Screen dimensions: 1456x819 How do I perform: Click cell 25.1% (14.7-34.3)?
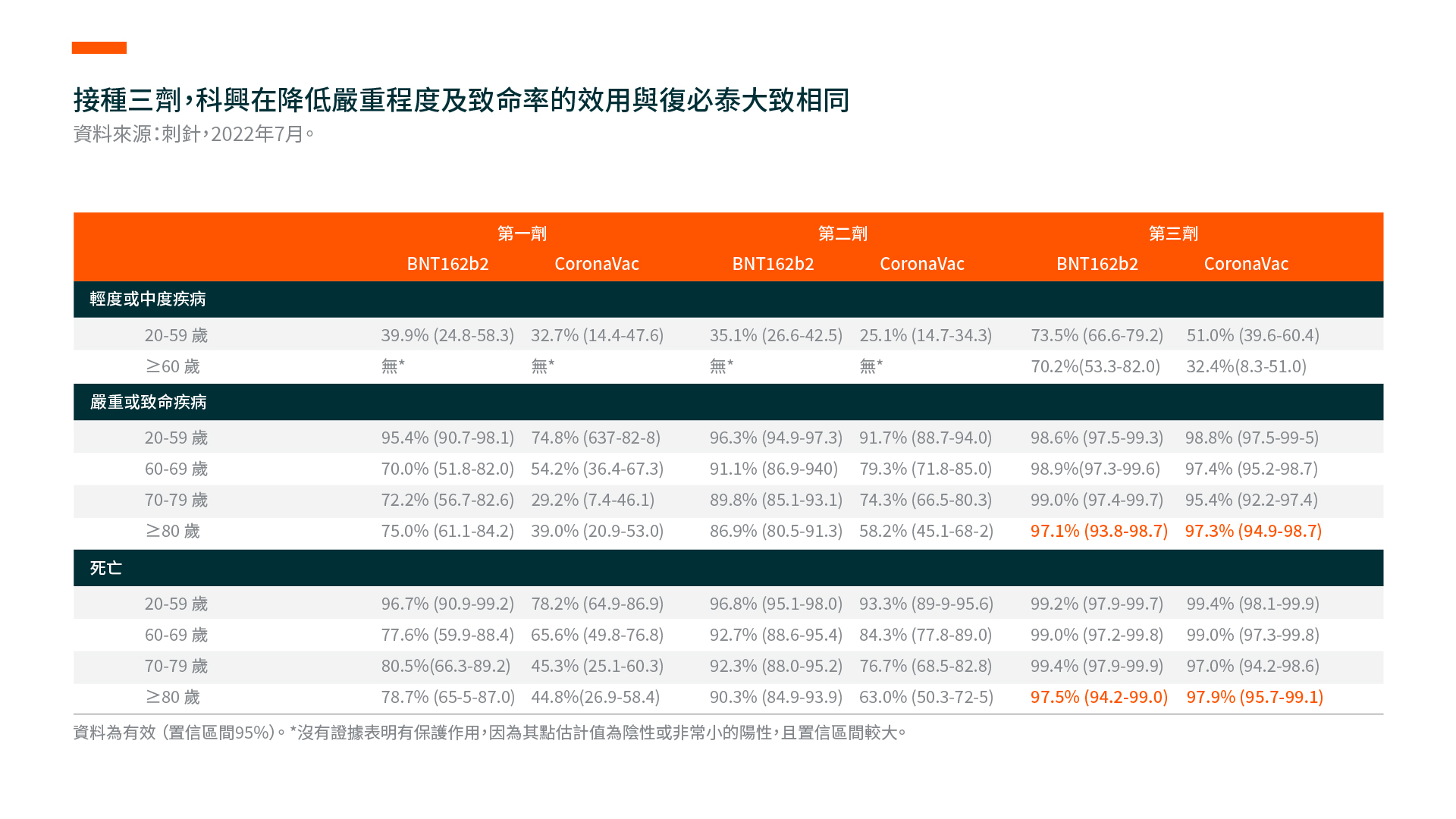[925, 335]
